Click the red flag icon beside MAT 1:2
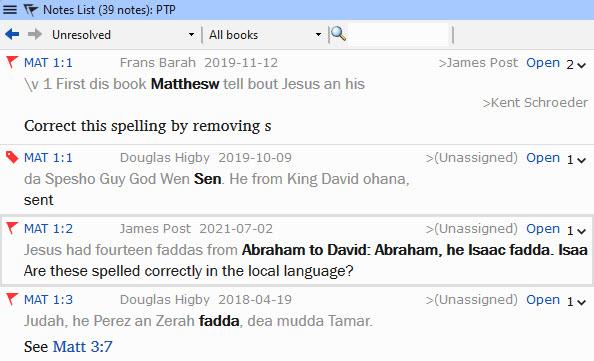This screenshot has width=594, height=361. (x=12, y=228)
